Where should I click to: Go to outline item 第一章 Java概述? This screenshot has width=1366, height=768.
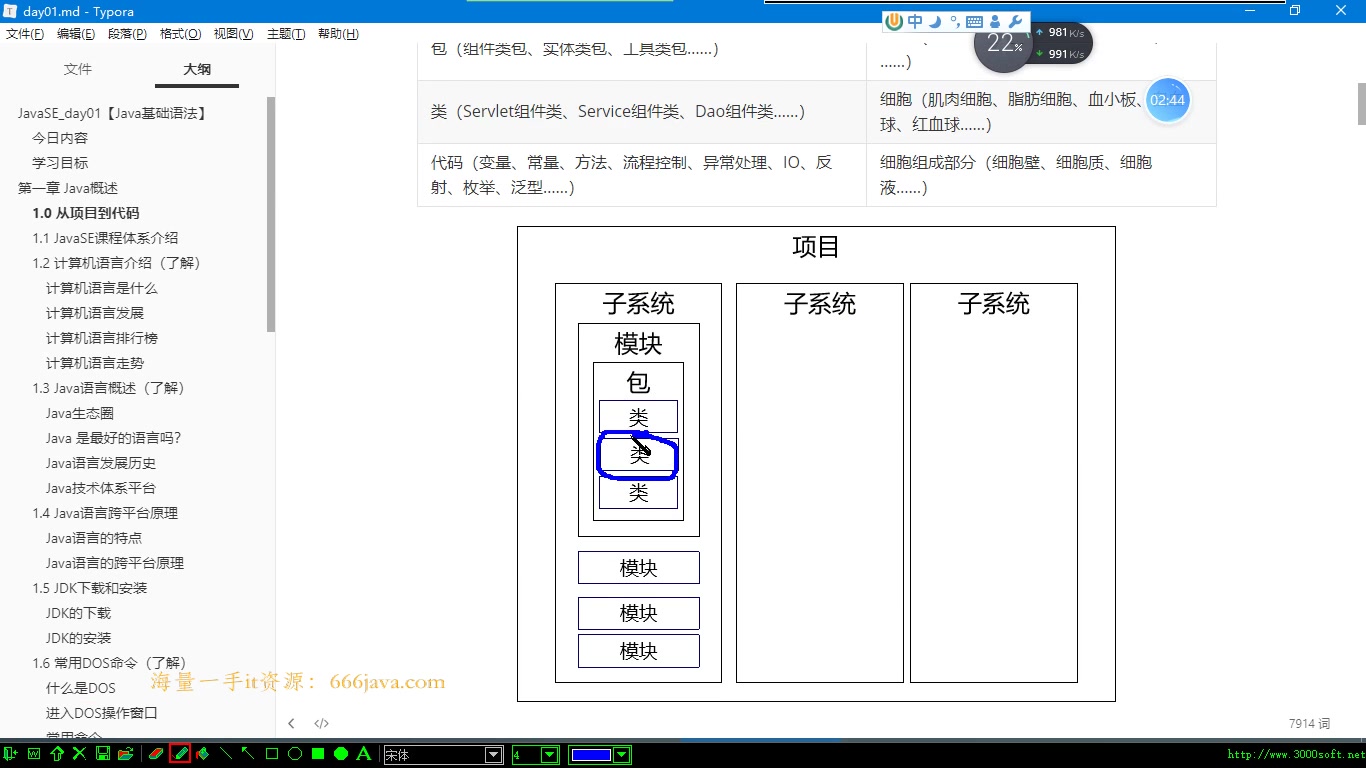click(x=68, y=188)
